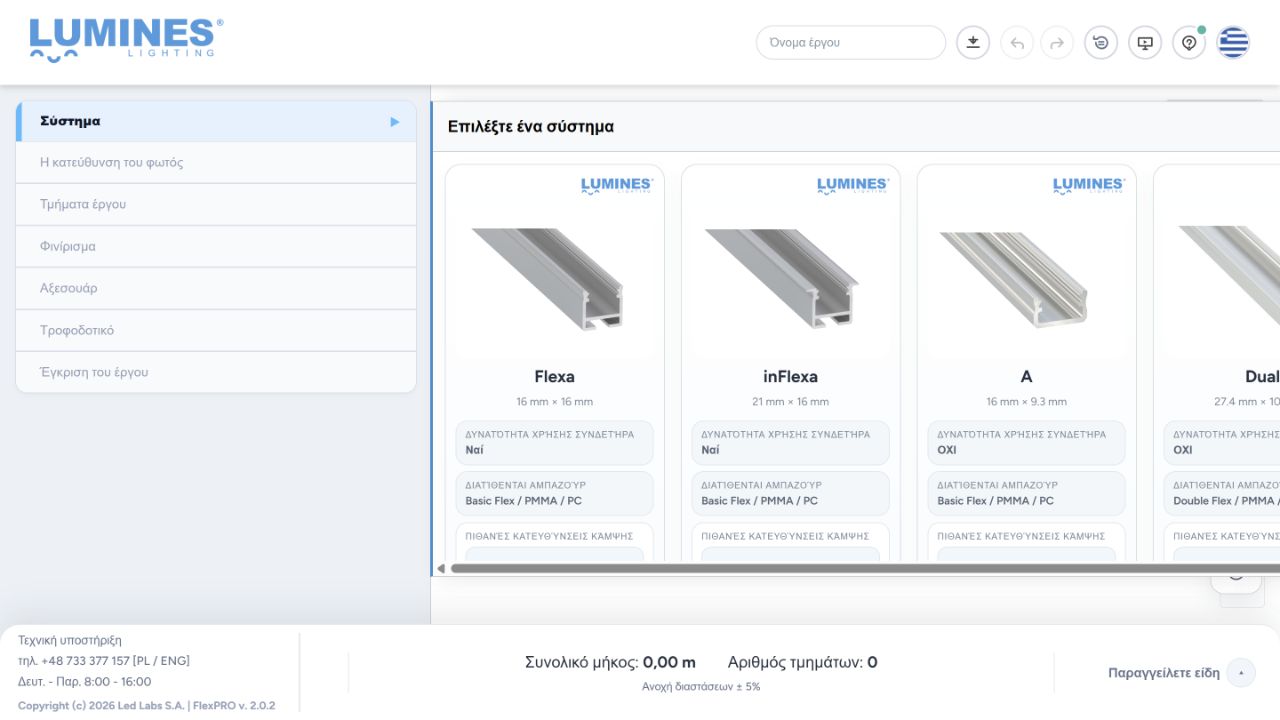
Task: Click the Ανοχή διαστάσεων ± 5% note
Action: tap(701, 687)
